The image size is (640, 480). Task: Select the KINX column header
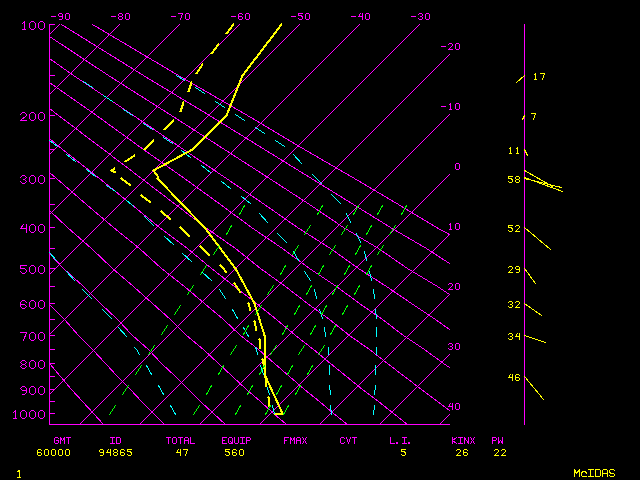(x=463, y=440)
